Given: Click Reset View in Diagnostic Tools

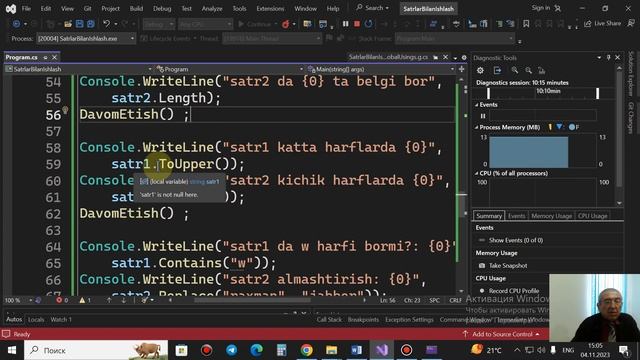Looking at the screenshot, I should (x=542, y=71).
